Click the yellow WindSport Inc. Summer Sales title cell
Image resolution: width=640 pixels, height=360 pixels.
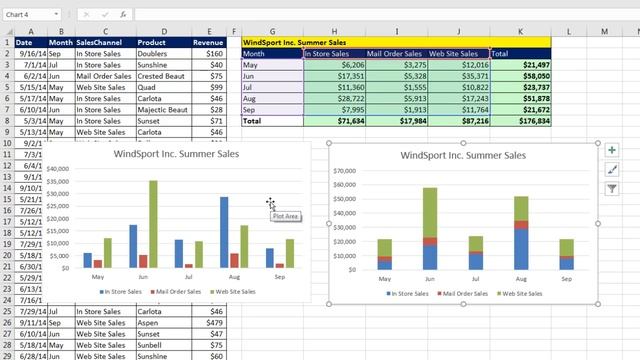click(x=396, y=42)
